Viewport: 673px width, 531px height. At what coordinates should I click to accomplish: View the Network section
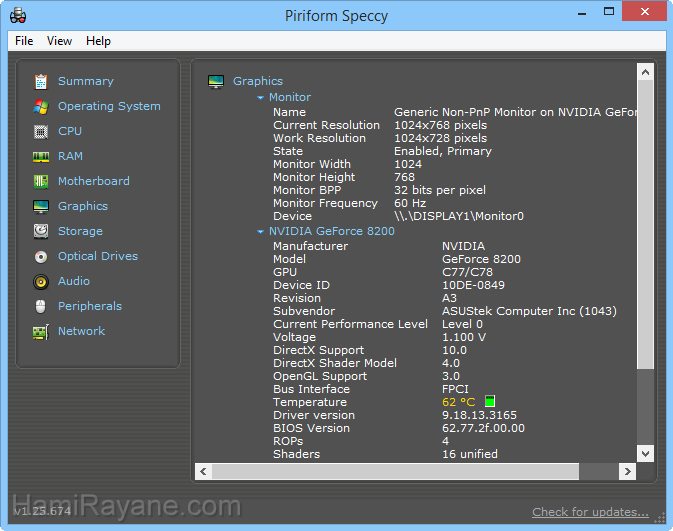point(81,331)
